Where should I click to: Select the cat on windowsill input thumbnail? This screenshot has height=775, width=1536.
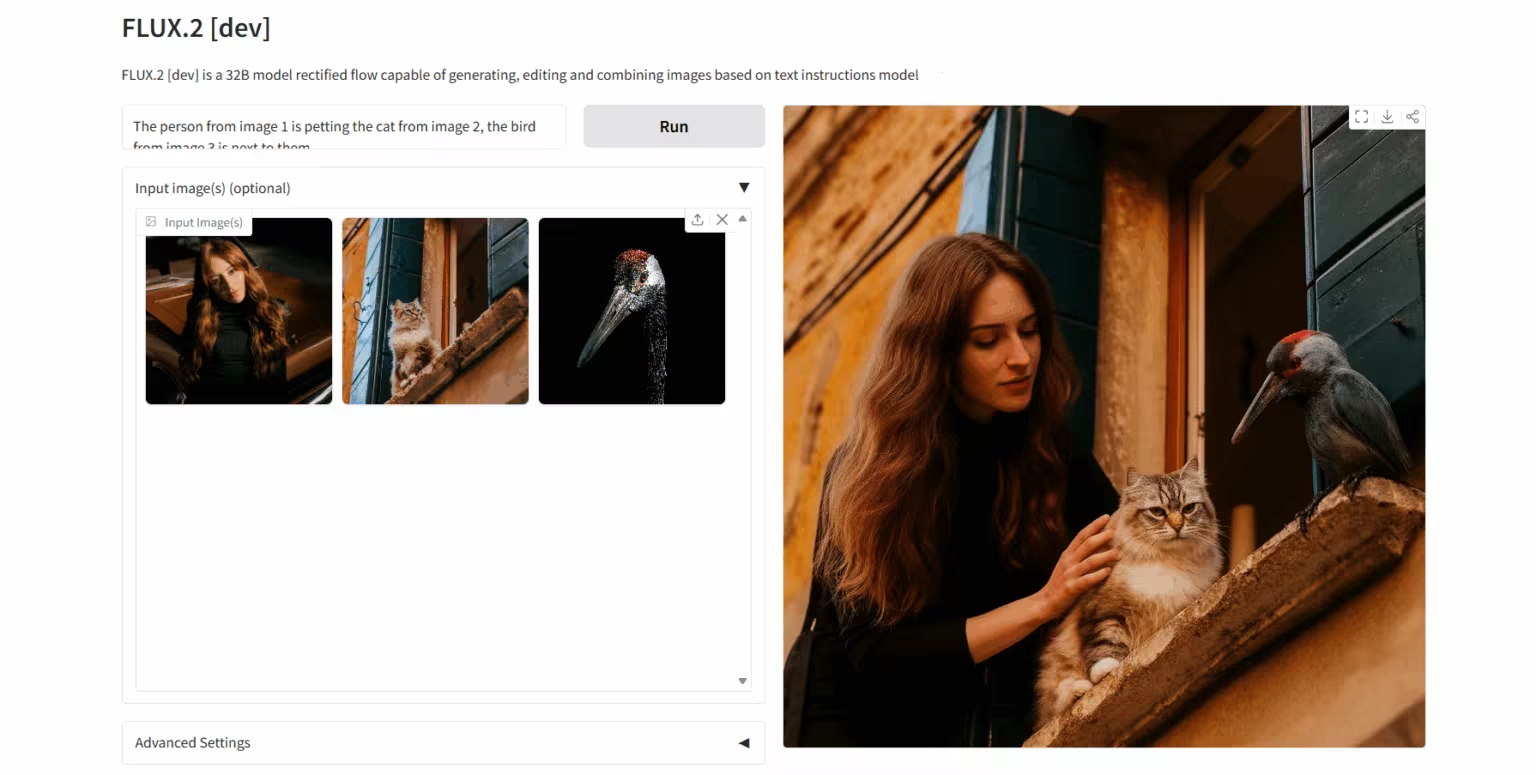tap(435, 311)
